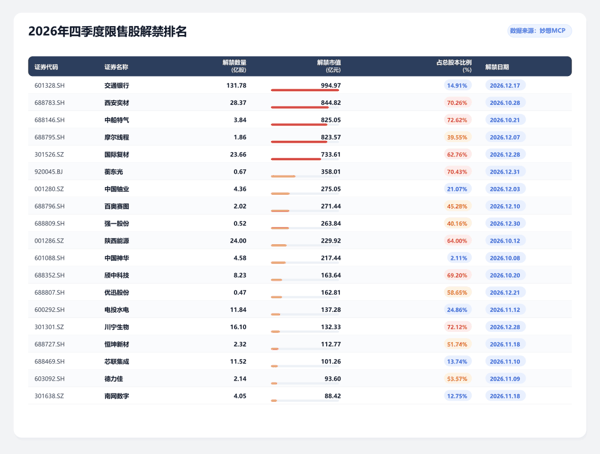Select stock code 688727.SH
600x454 pixels.
coord(50,344)
